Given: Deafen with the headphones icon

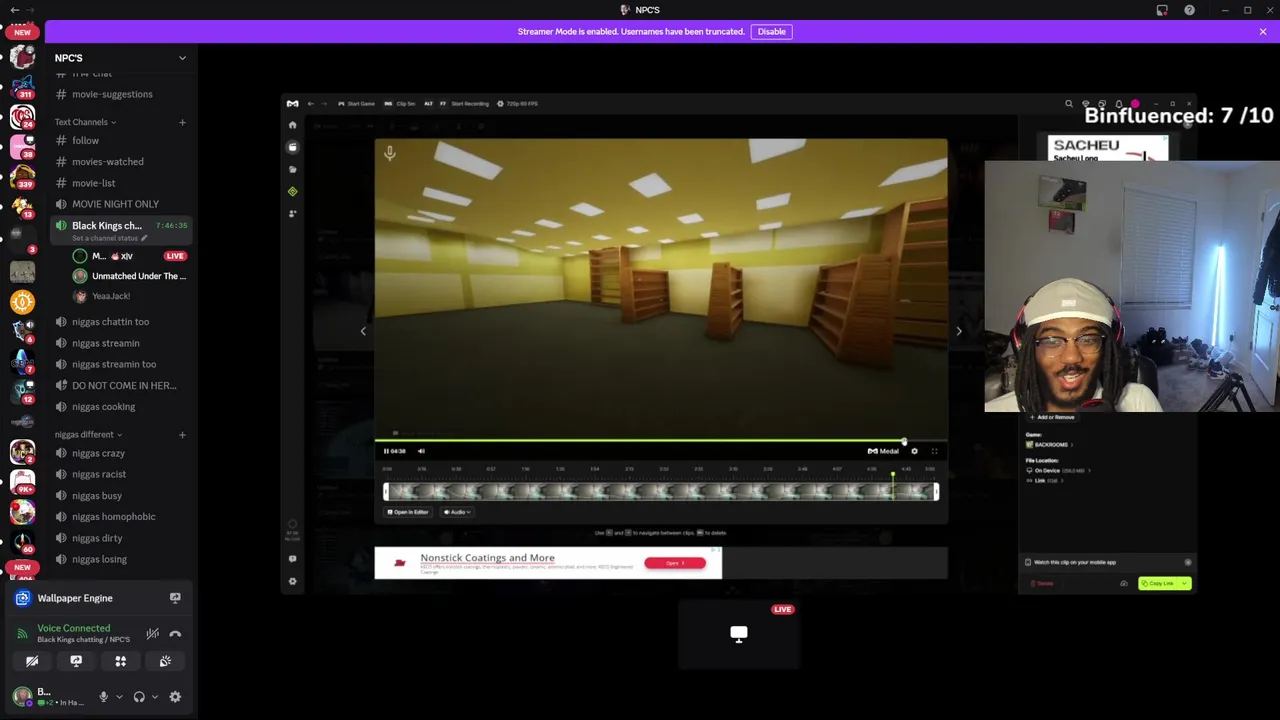Looking at the screenshot, I should pos(139,697).
